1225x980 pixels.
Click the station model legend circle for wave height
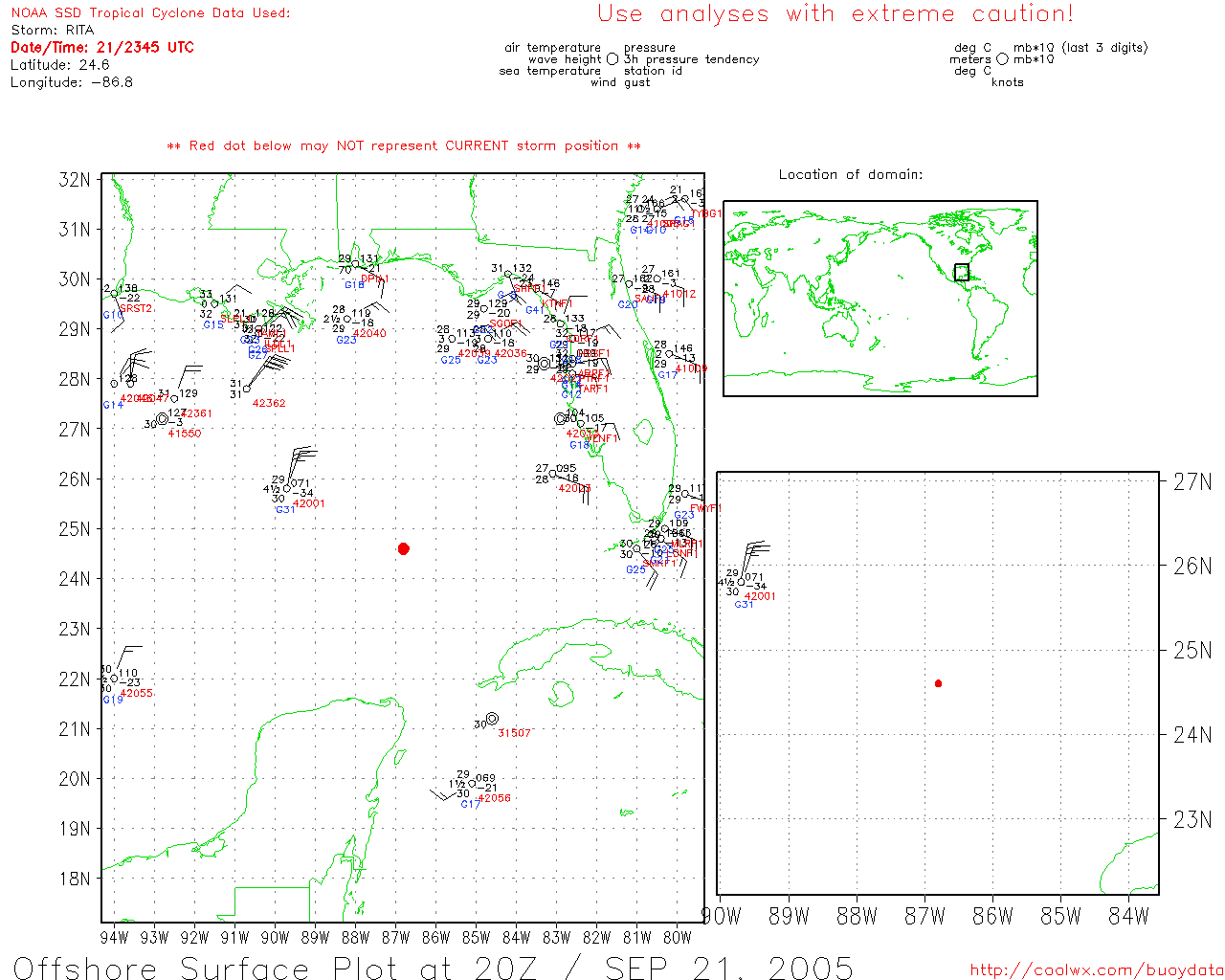pos(612,59)
